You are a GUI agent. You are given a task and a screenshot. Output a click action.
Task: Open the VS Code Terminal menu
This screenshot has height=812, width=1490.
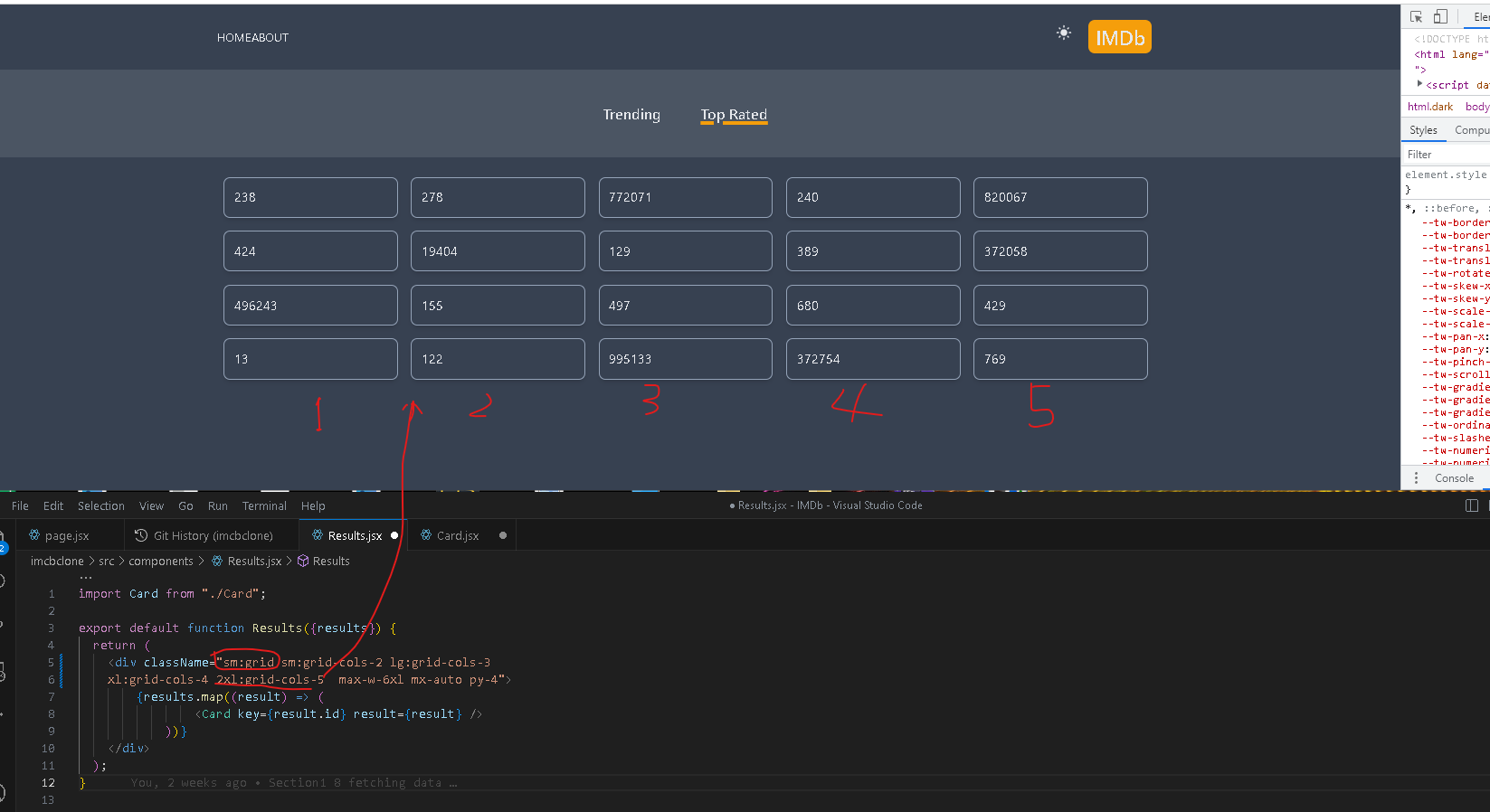[264, 506]
